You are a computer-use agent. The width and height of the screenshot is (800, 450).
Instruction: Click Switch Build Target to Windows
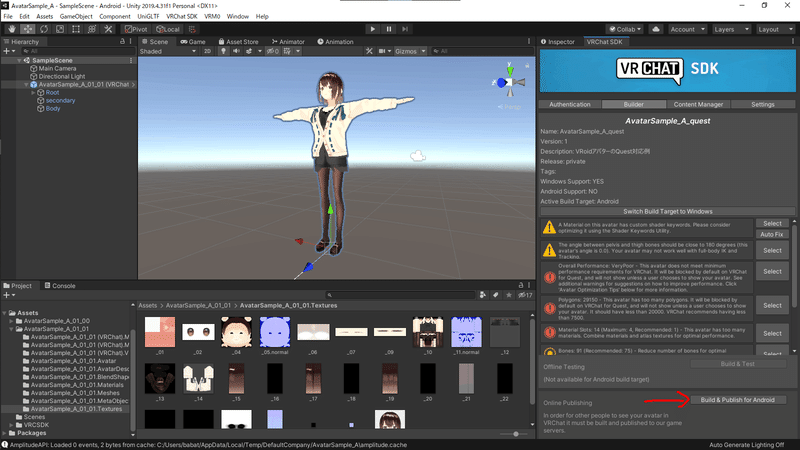pos(667,211)
